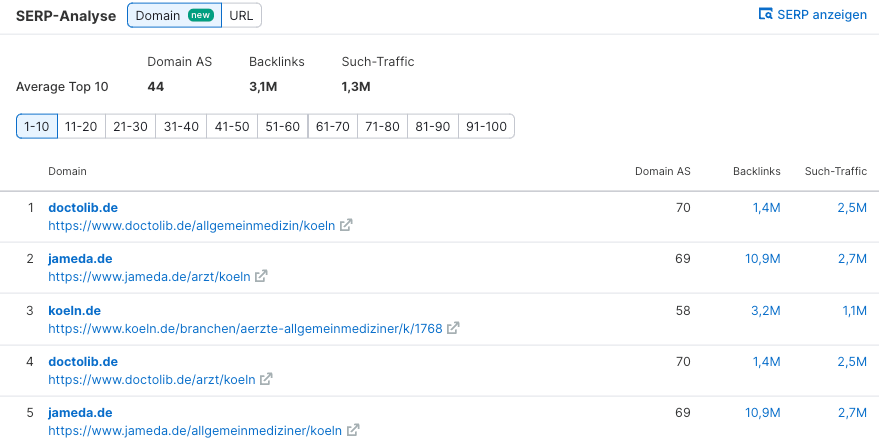Select results range 1-10
This screenshot has height=441, width=879.
tap(37, 126)
